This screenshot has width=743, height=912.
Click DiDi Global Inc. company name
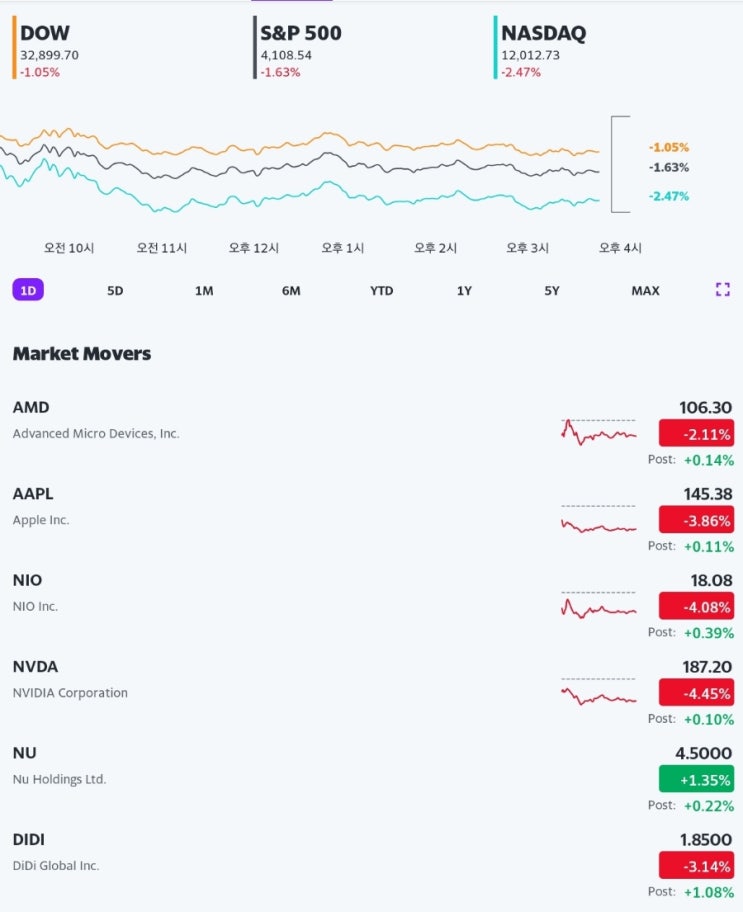(56, 865)
